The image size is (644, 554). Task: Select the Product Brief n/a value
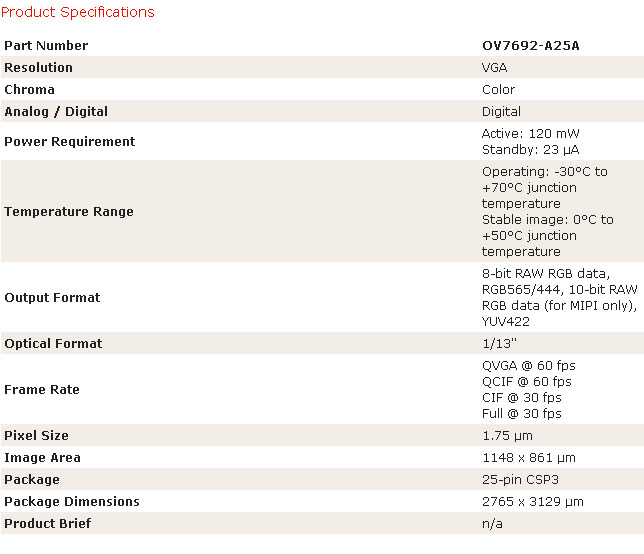(x=492, y=524)
